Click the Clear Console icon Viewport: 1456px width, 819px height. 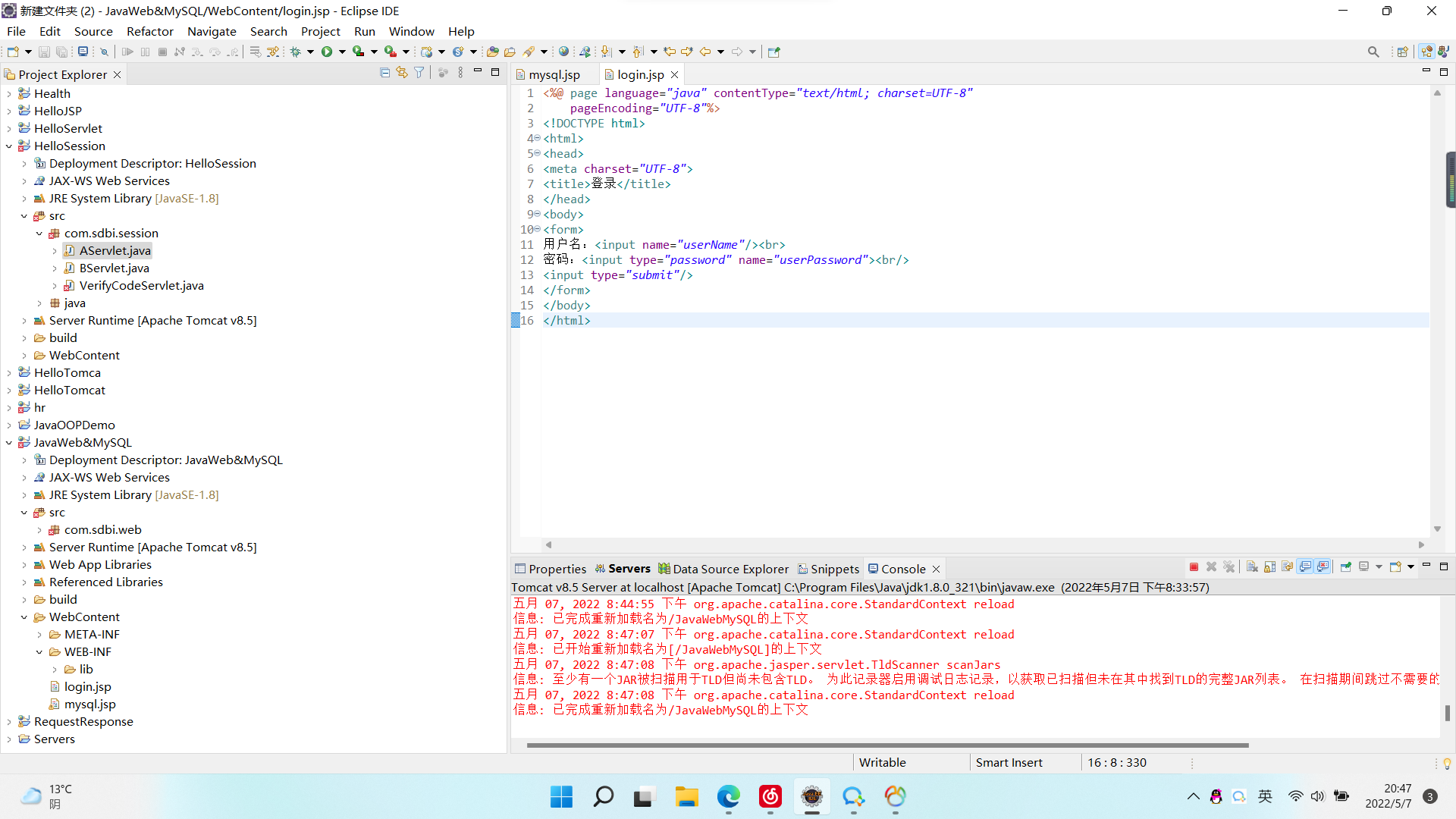coord(1252,567)
